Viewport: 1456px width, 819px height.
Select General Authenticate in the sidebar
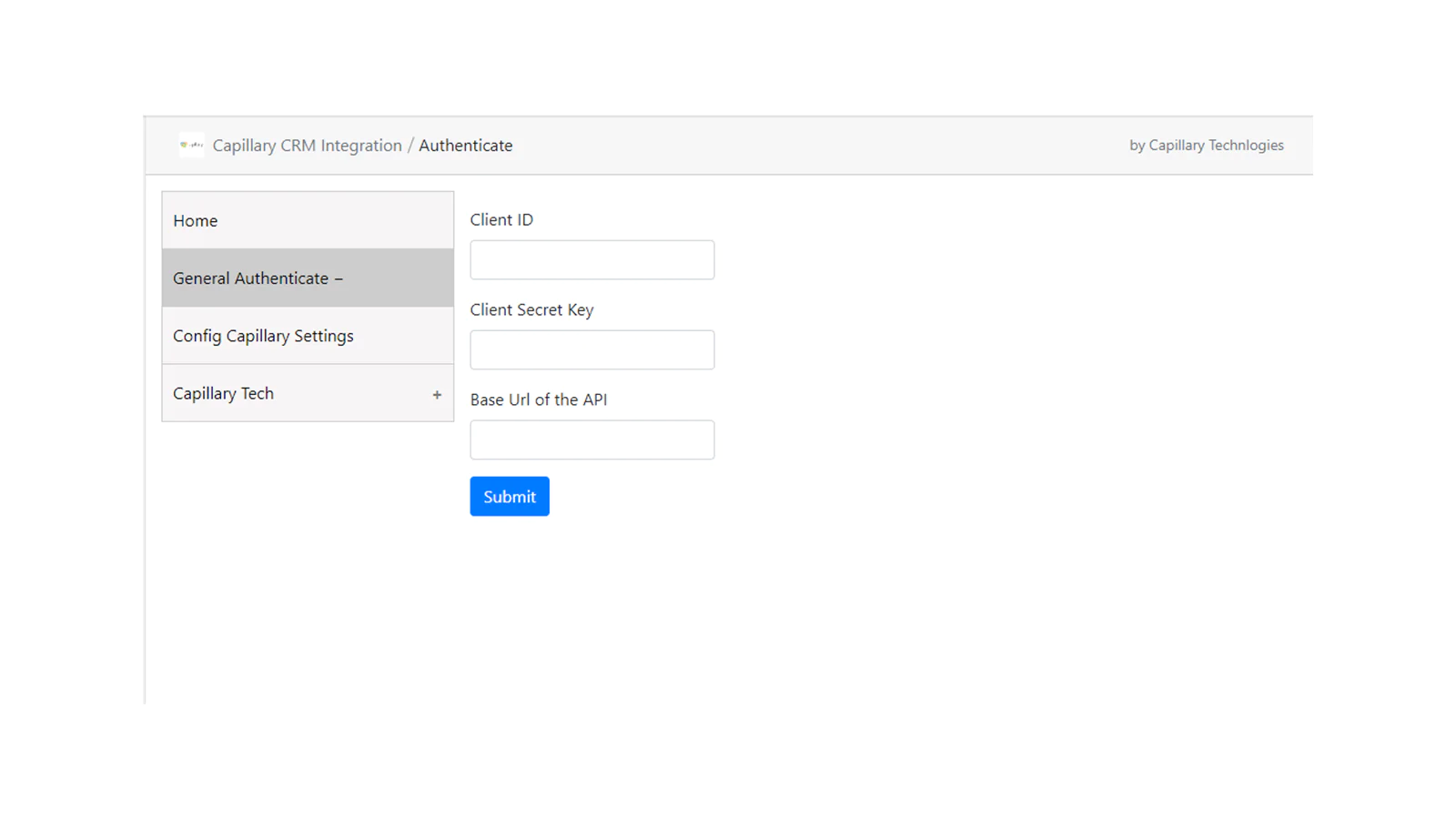[308, 278]
